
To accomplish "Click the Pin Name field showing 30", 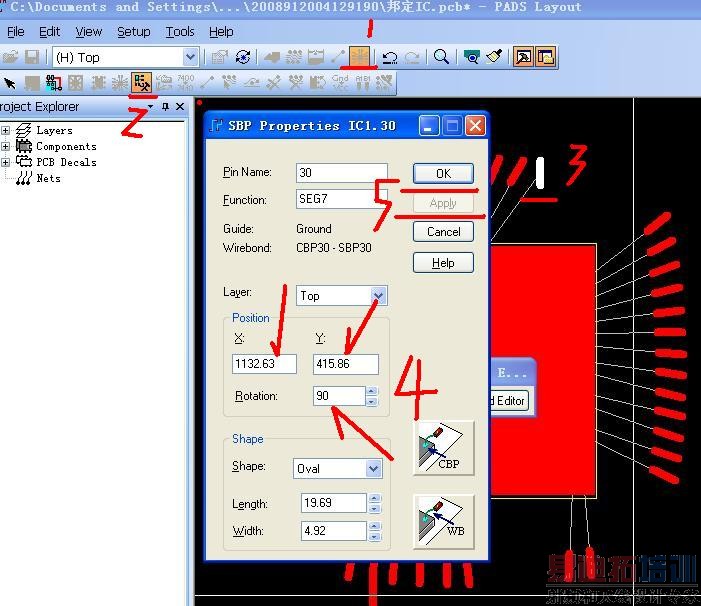I will pyautogui.click(x=342, y=173).
